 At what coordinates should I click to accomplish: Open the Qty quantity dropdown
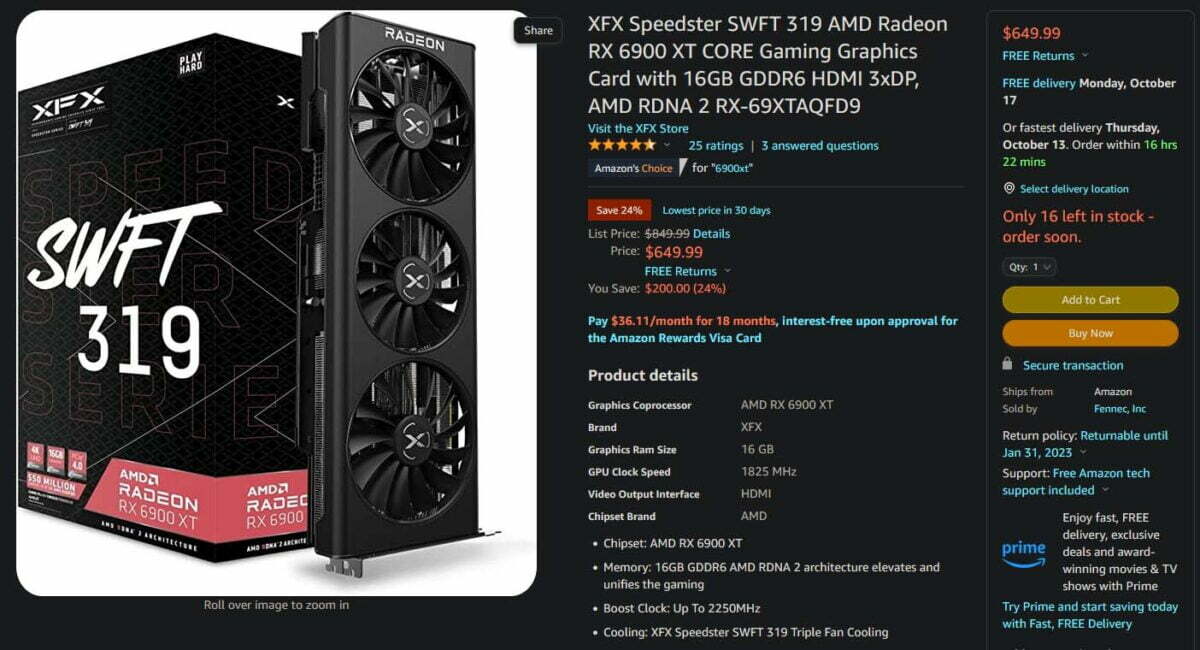tap(1029, 267)
